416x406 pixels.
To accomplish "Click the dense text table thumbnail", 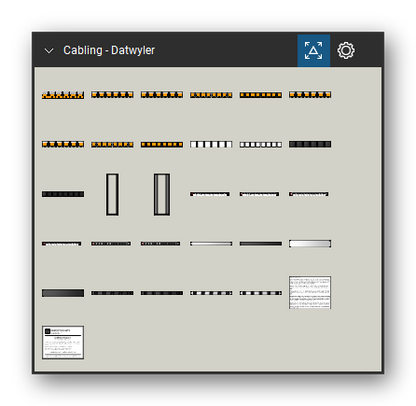I will [310, 292].
